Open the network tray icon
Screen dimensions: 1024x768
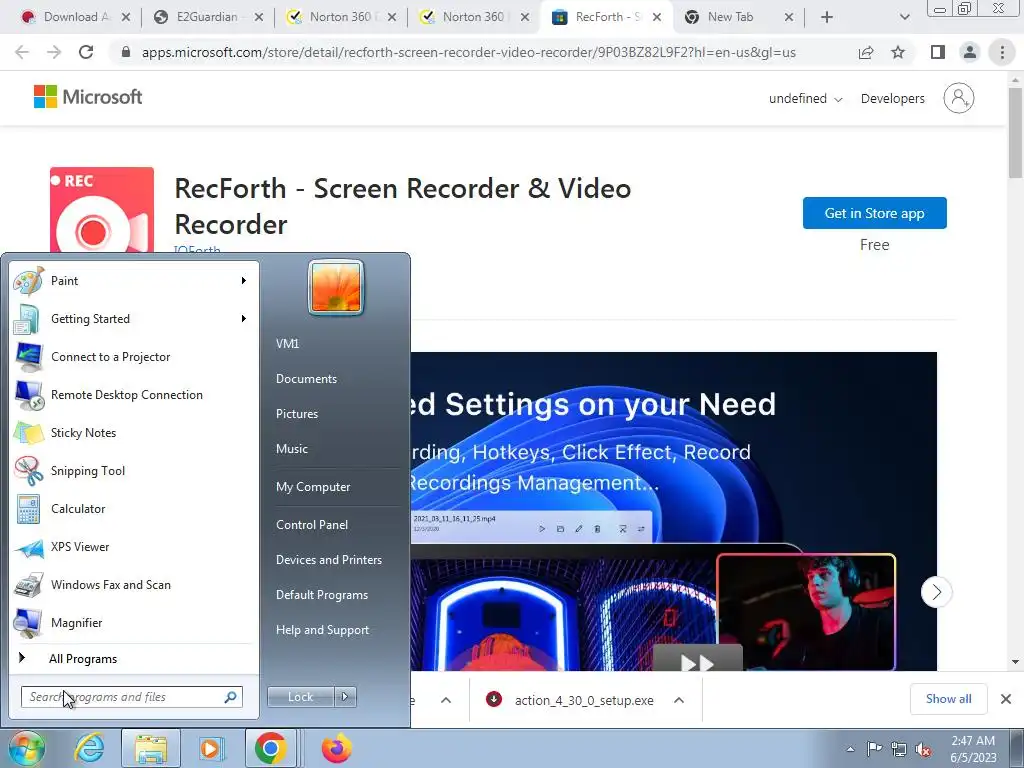899,749
